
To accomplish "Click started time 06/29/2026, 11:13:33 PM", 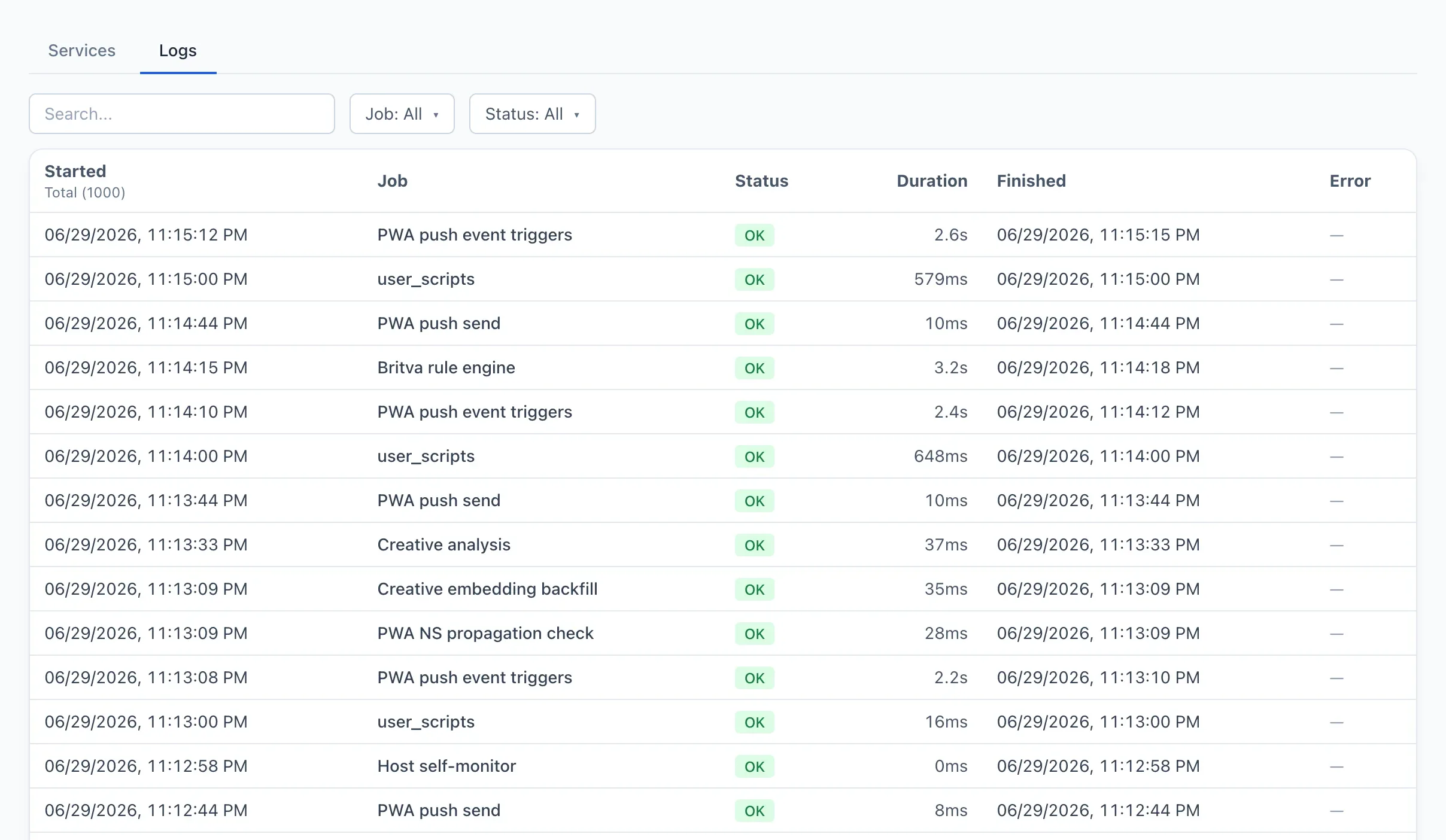I will tap(146, 544).
